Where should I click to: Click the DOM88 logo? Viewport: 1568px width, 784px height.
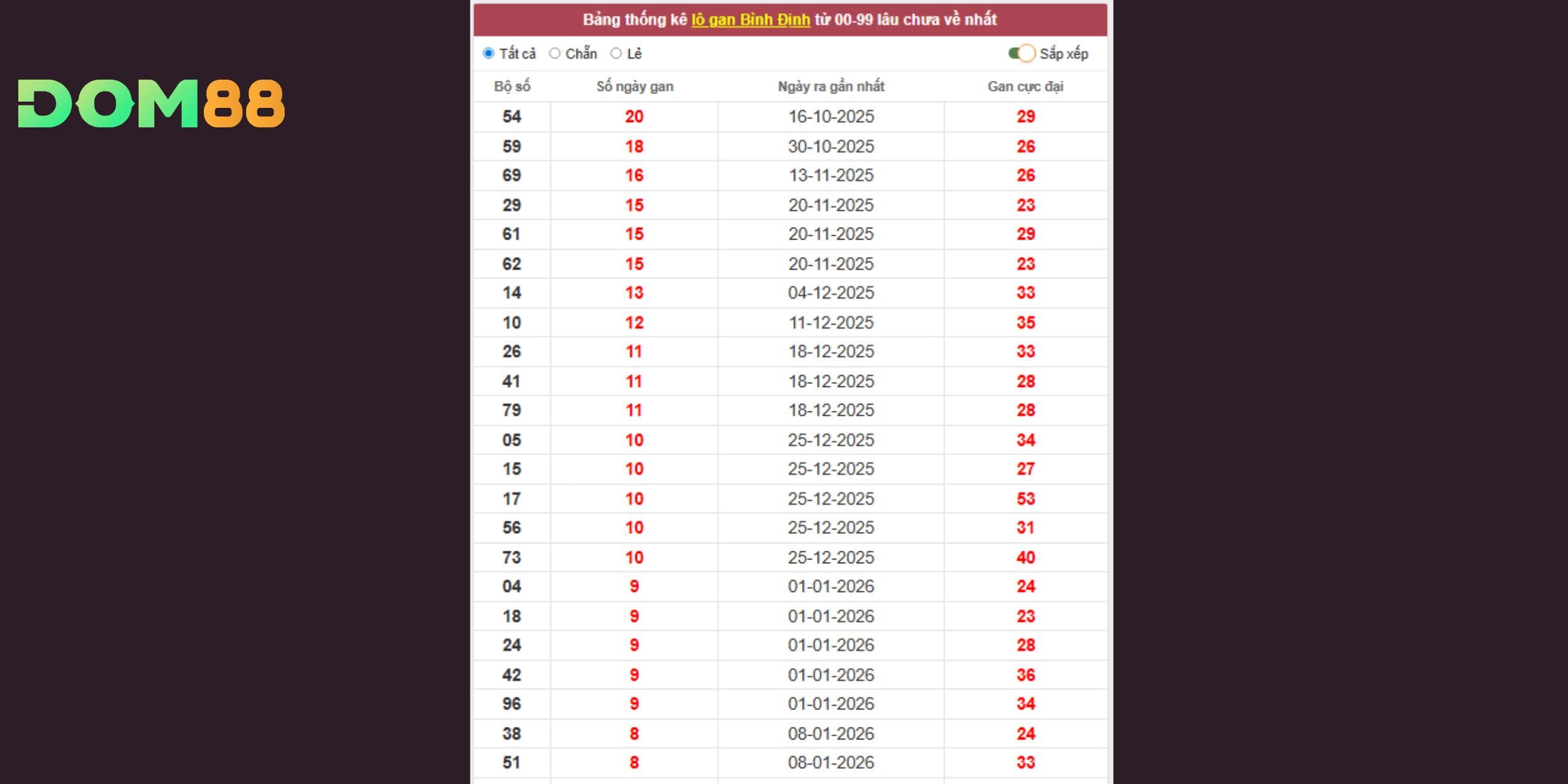151,103
